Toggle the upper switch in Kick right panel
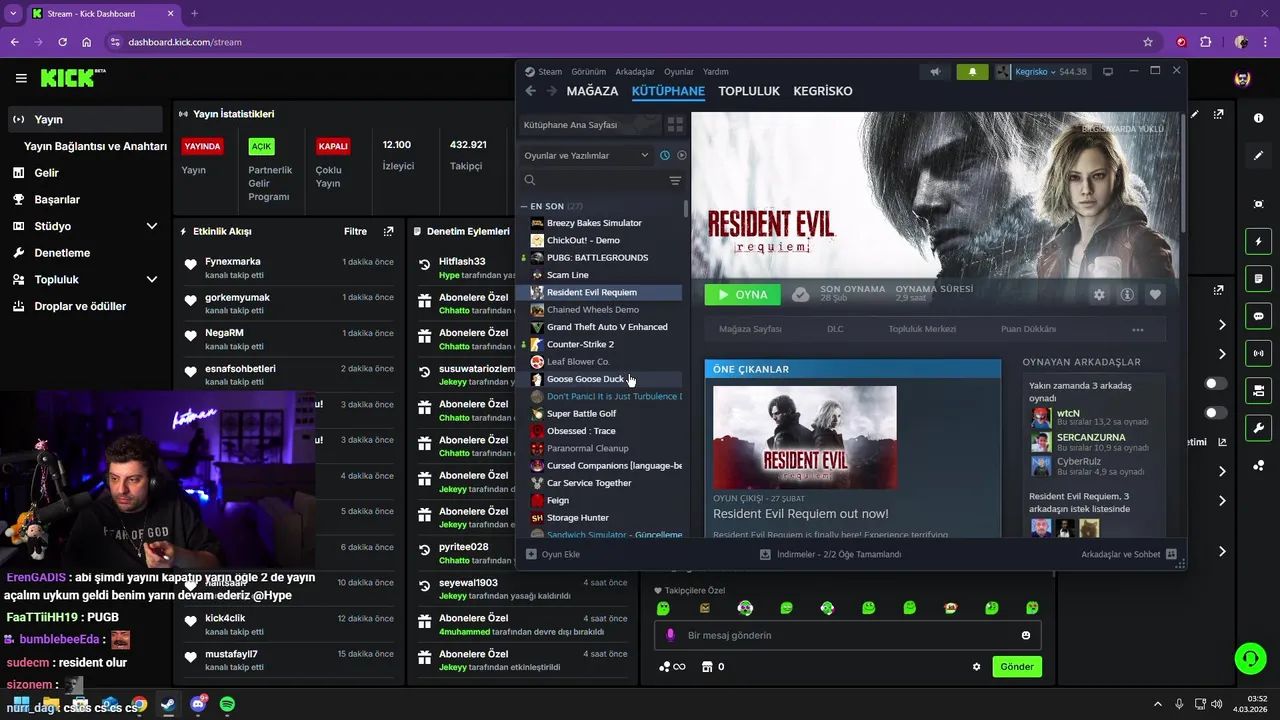Image resolution: width=1280 pixels, height=720 pixels. tap(1216, 383)
